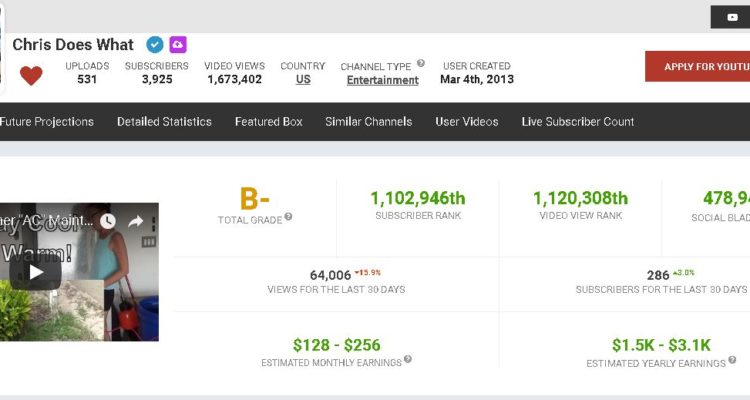Click the video views value 1,673,402

(x=234, y=79)
